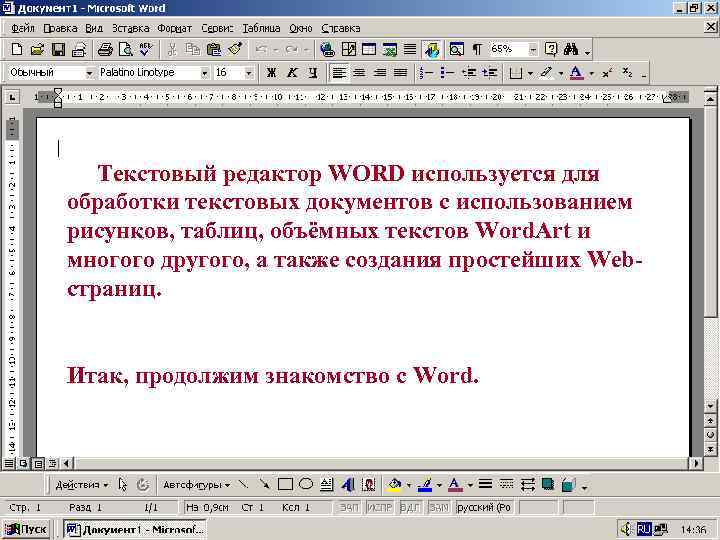Image resolution: width=720 pixels, height=540 pixels.
Task: Click the RU language indicator
Action: (x=643, y=529)
